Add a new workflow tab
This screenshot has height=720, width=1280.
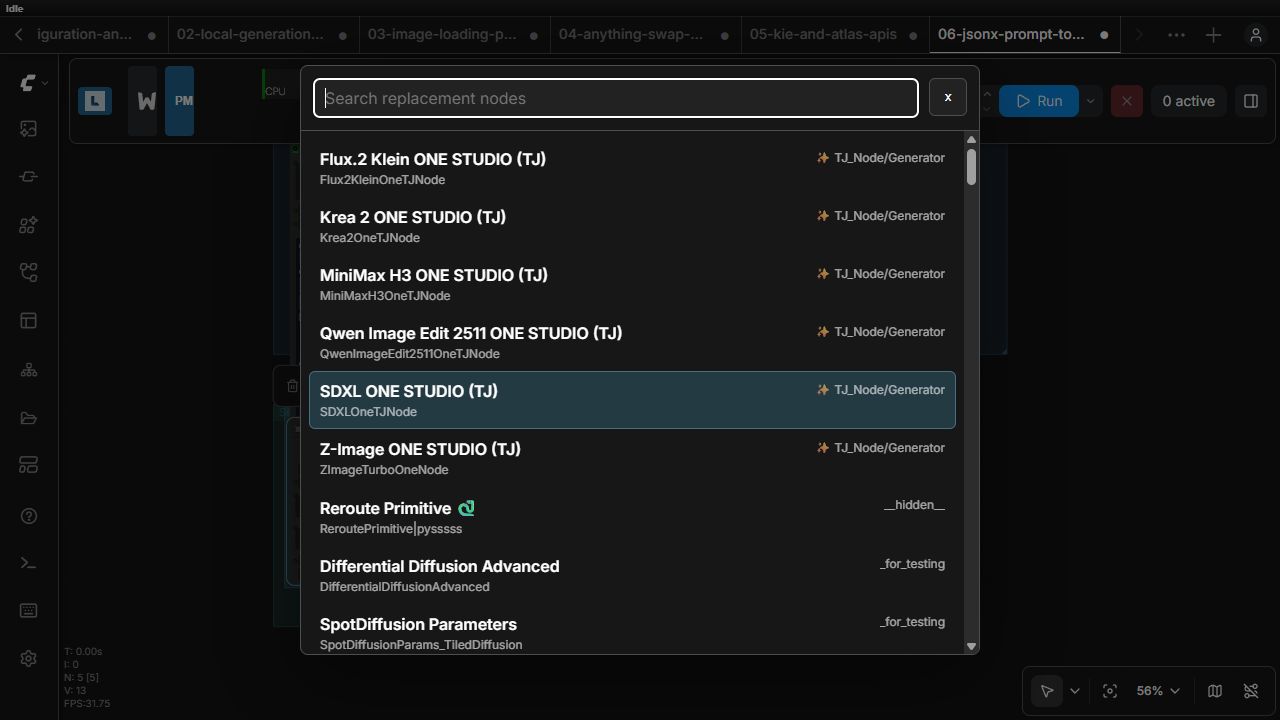[1213, 35]
